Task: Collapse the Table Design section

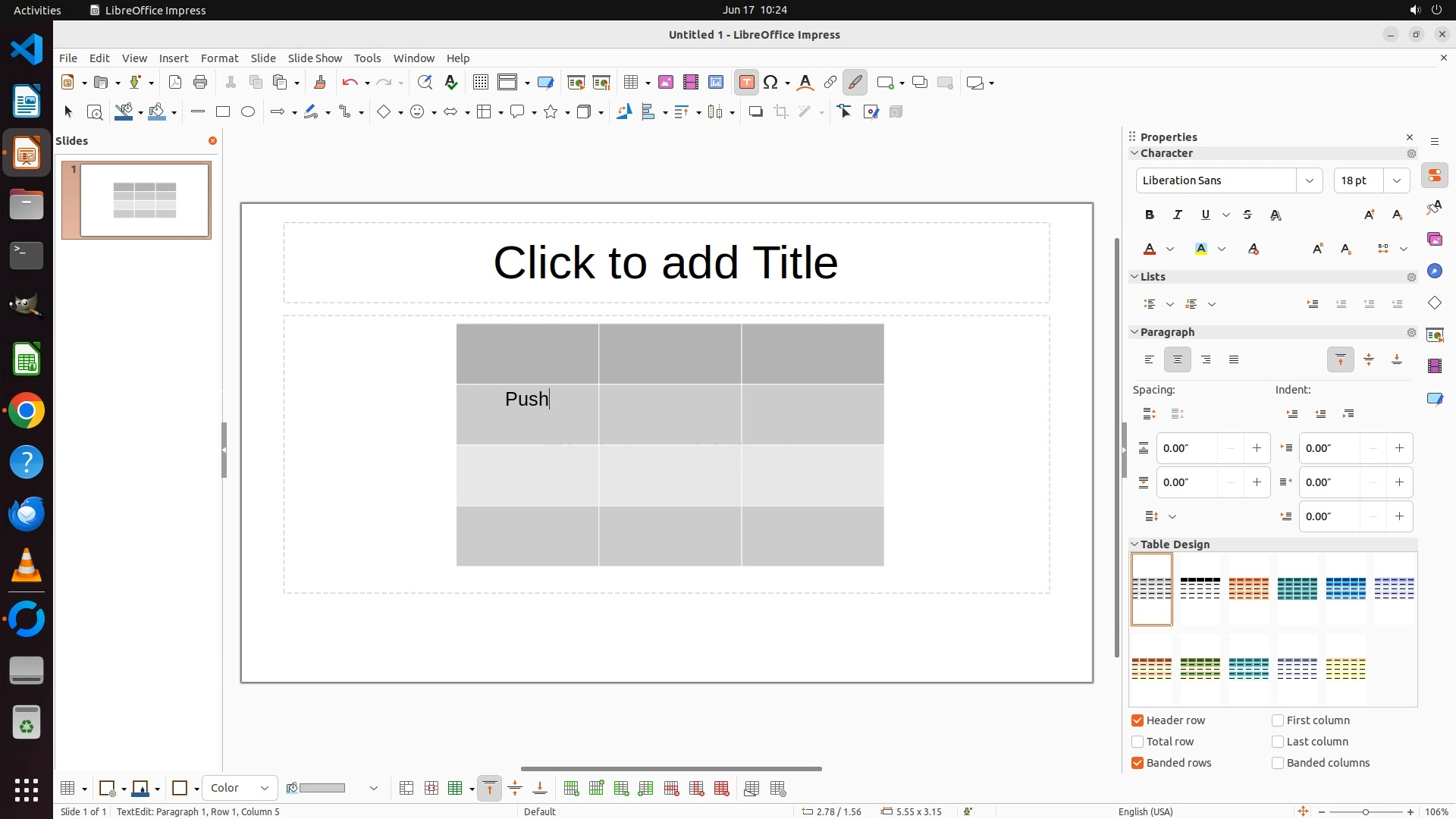Action: 1135,544
